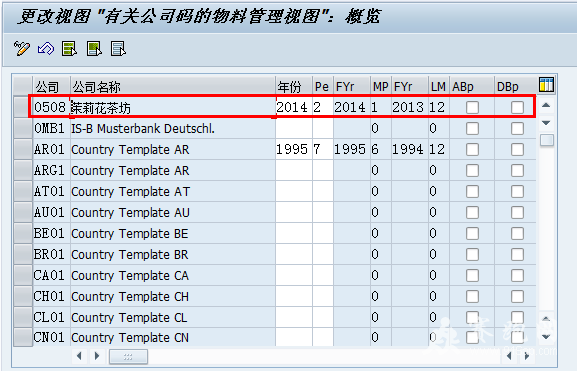Toggle ABp checkbox for company 0508
This screenshot has width=577, height=371.
(x=472, y=107)
